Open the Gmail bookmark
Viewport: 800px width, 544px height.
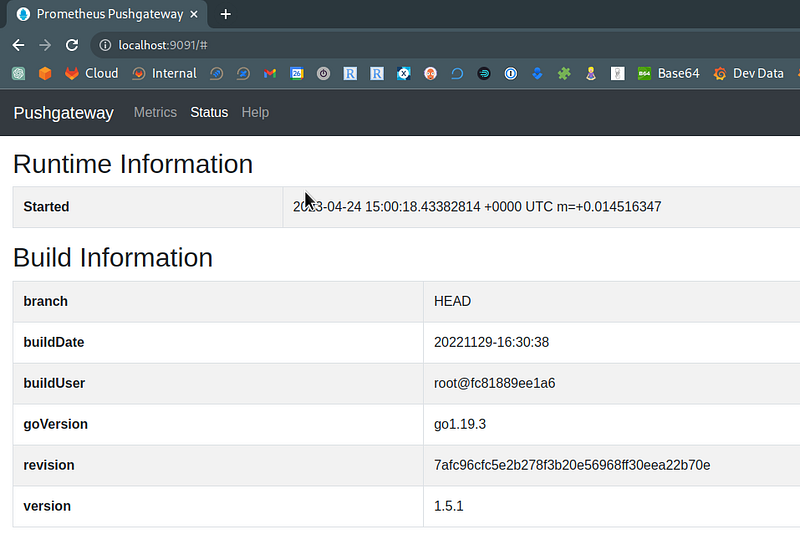click(x=270, y=73)
